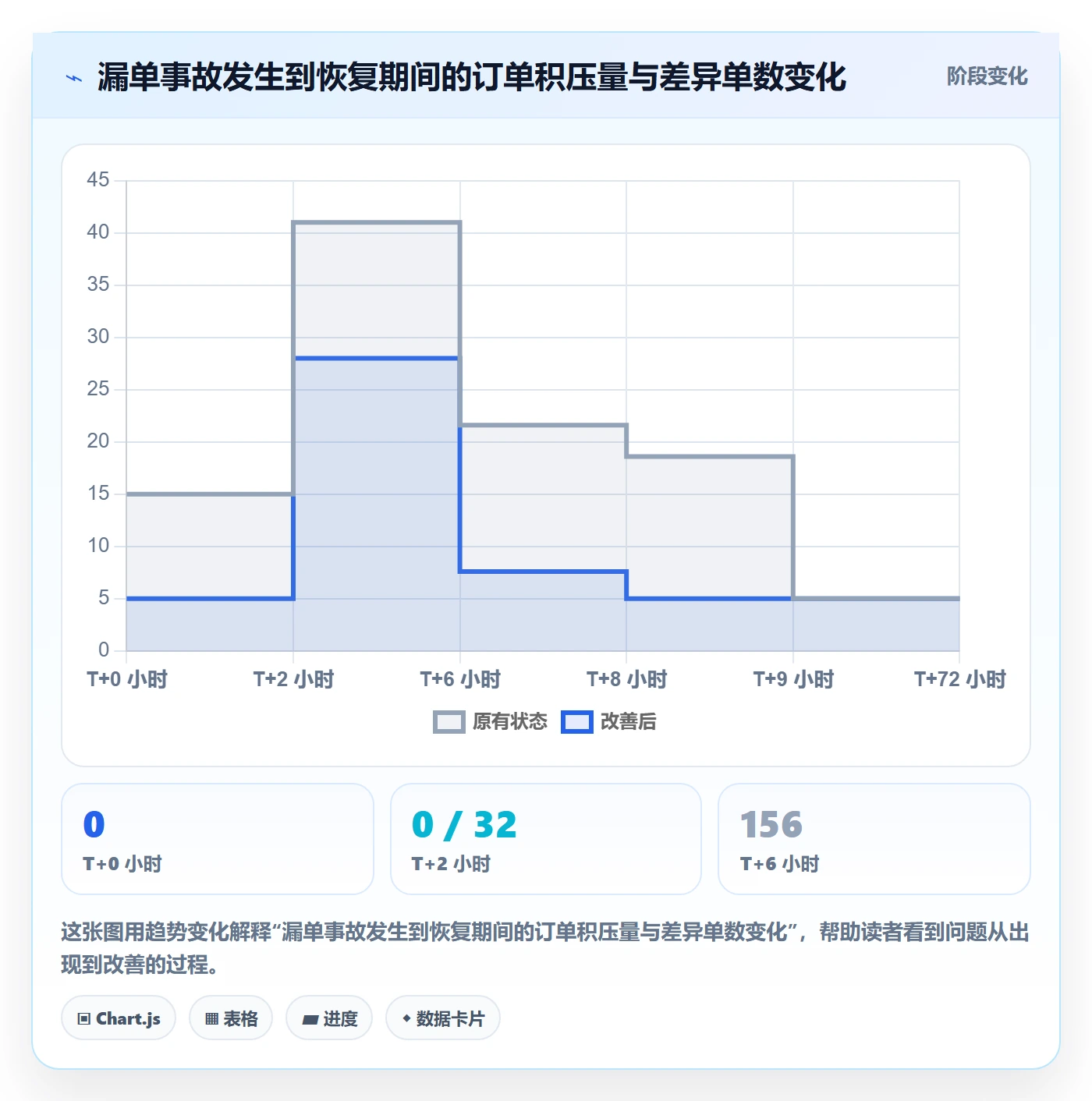Click the 阶段变化 badge in the header
This screenshot has height=1101, width=1092.
987,76
